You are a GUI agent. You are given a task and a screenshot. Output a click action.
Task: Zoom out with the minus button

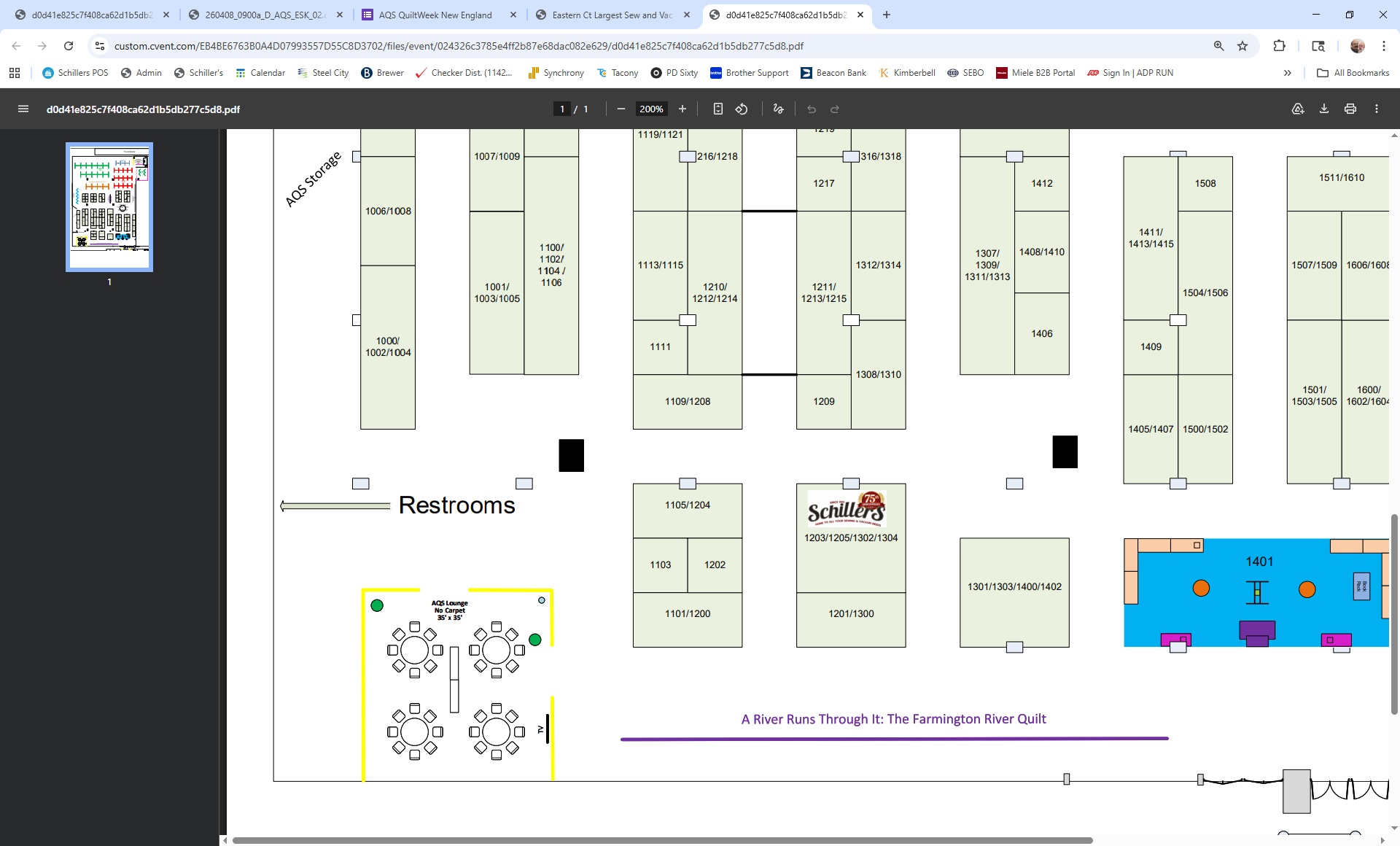pyautogui.click(x=621, y=109)
